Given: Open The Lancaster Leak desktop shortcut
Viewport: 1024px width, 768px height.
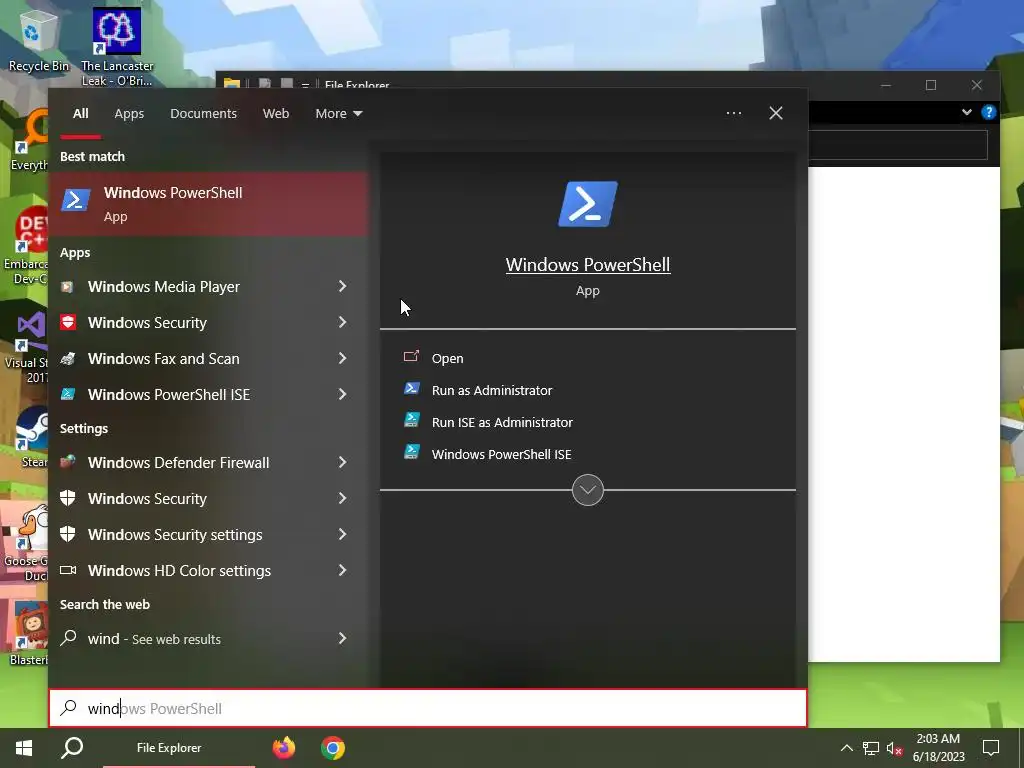Looking at the screenshot, I should [x=117, y=47].
